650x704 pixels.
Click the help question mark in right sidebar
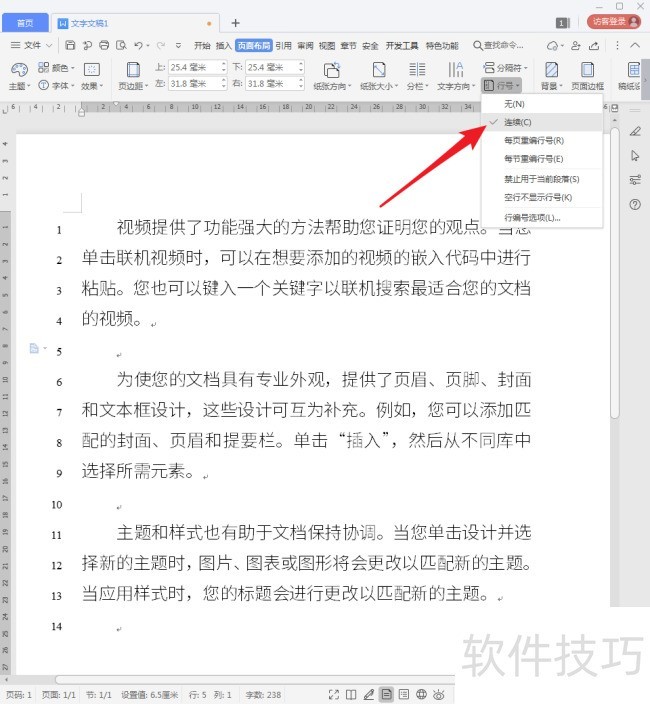pyautogui.click(x=635, y=205)
